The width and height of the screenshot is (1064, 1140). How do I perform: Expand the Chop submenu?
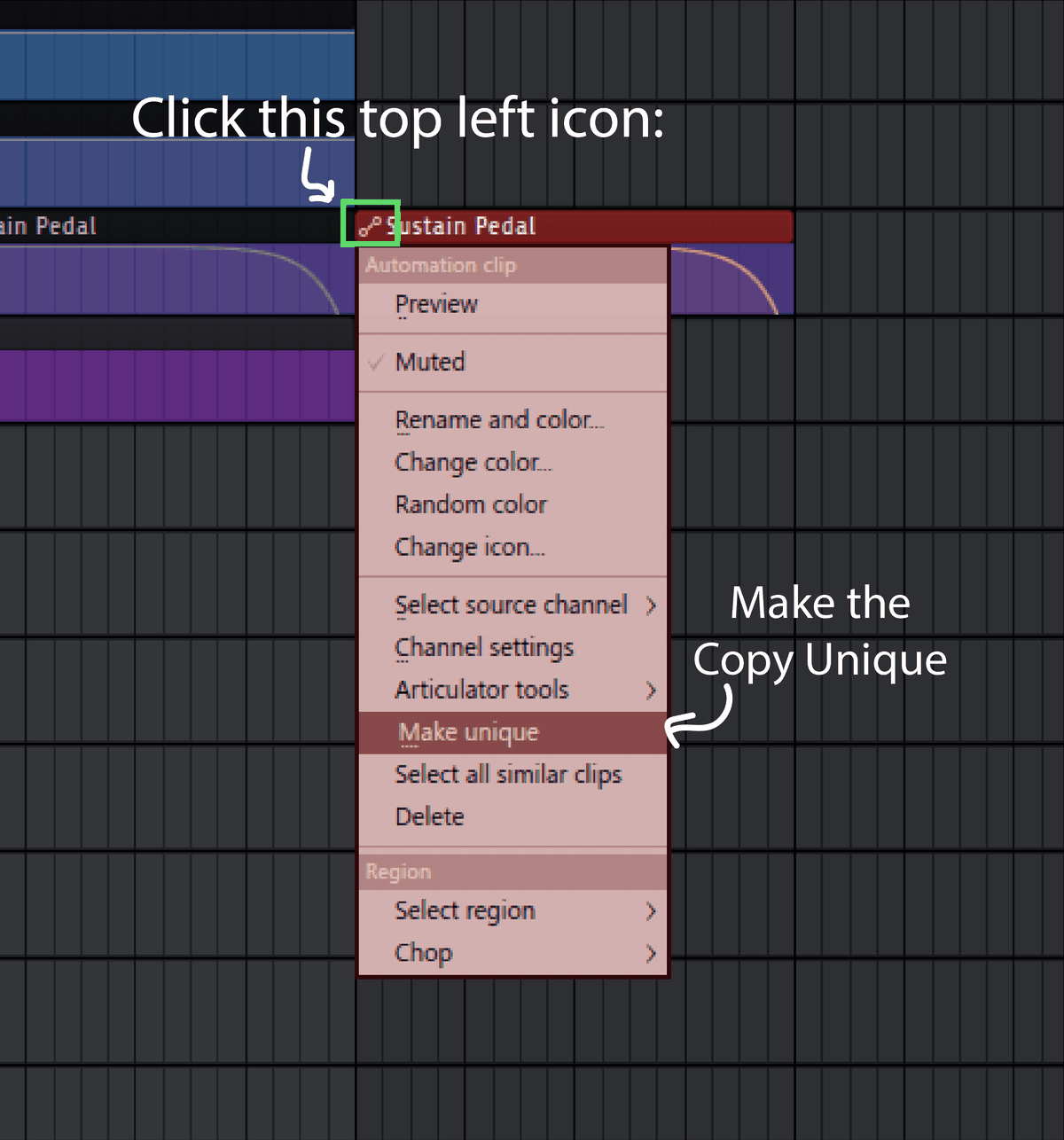click(512, 953)
